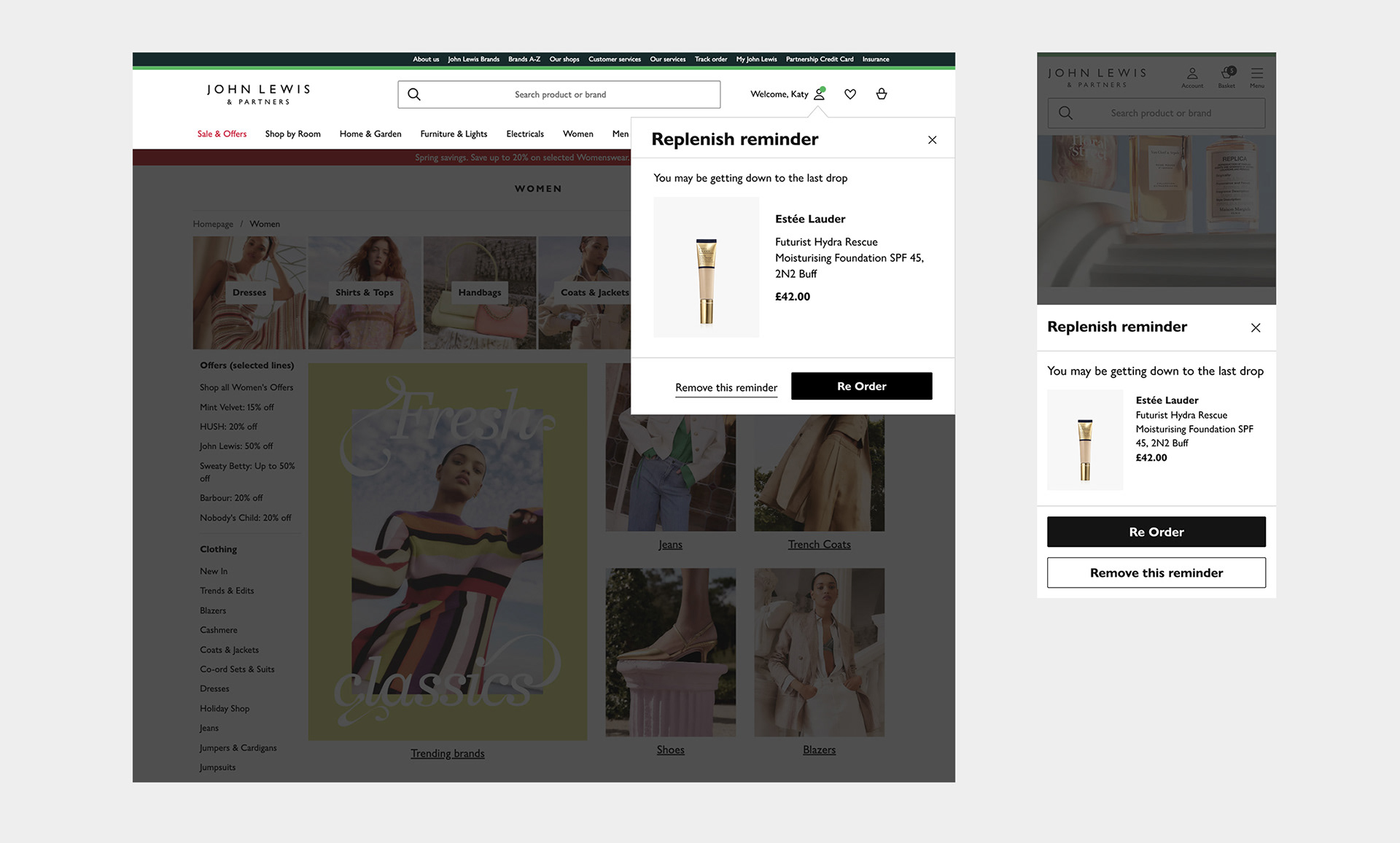Click the desktop search magnifier icon
The height and width of the screenshot is (843, 1400).
click(x=414, y=94)
